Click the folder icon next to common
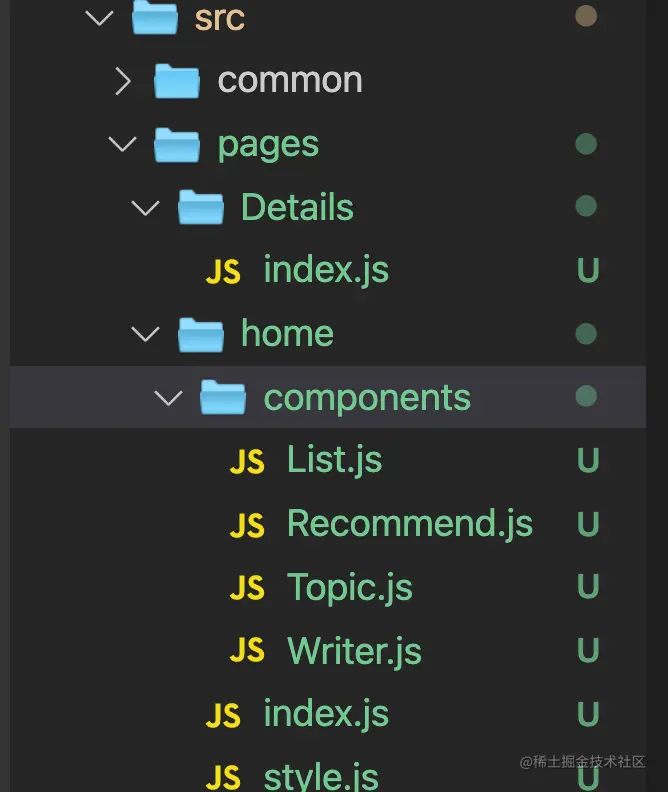The height and width of the screenshot is (792, 668). (177, 81)
